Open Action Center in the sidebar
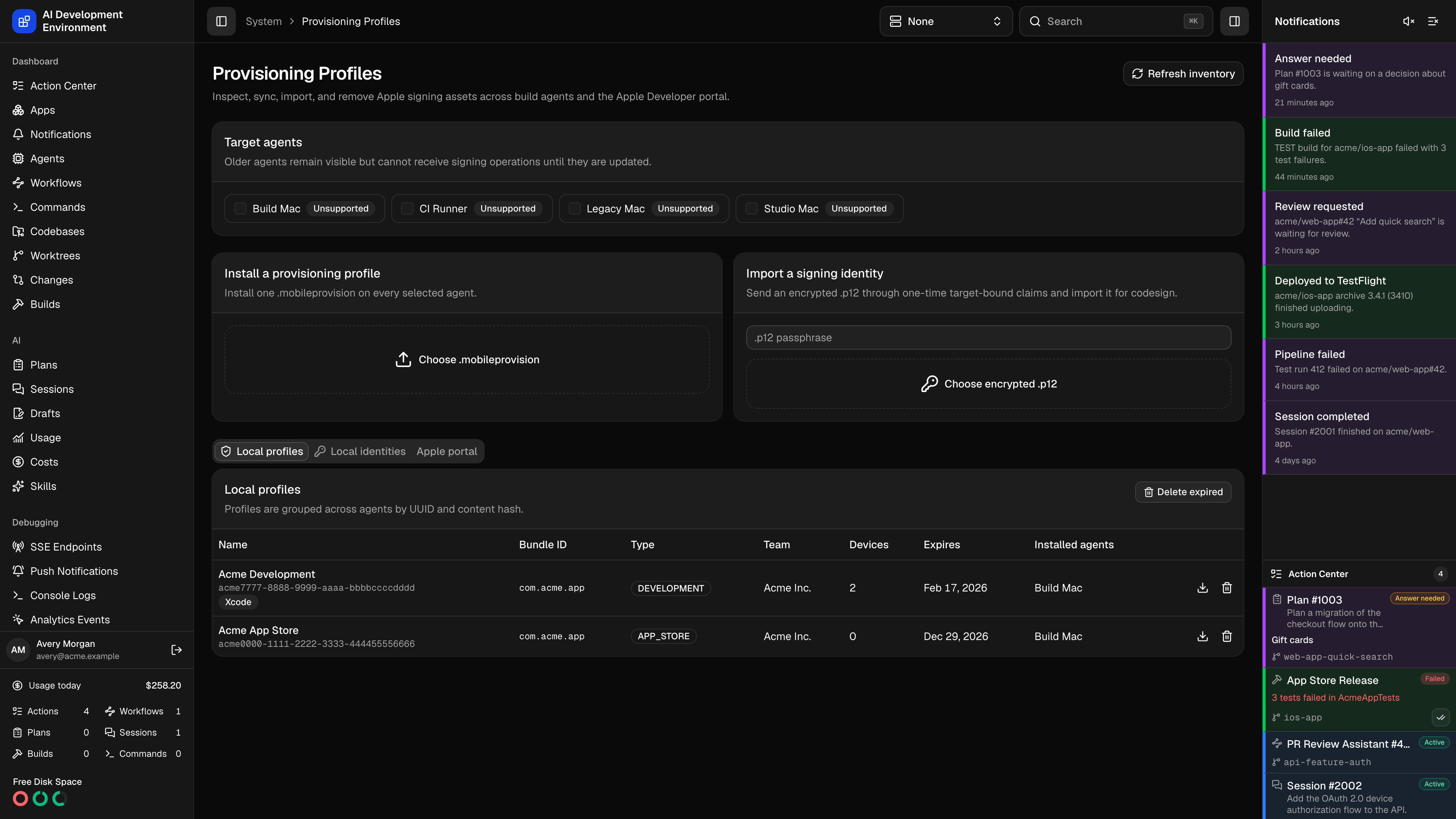Viewport: 1456px width, 819px height. [97, 86]
